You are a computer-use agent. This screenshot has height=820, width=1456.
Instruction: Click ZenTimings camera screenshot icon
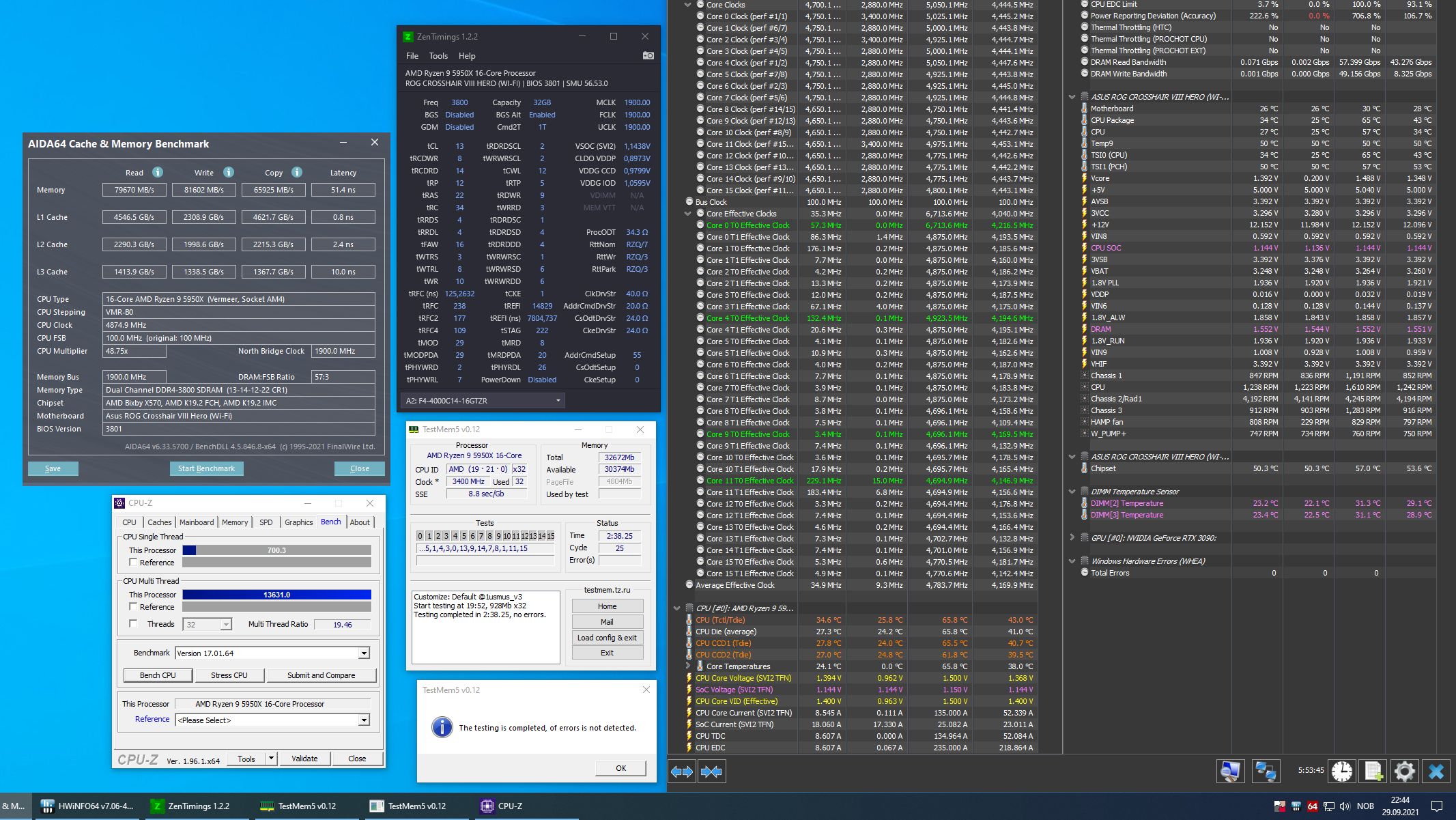click(x=648, y=55)
